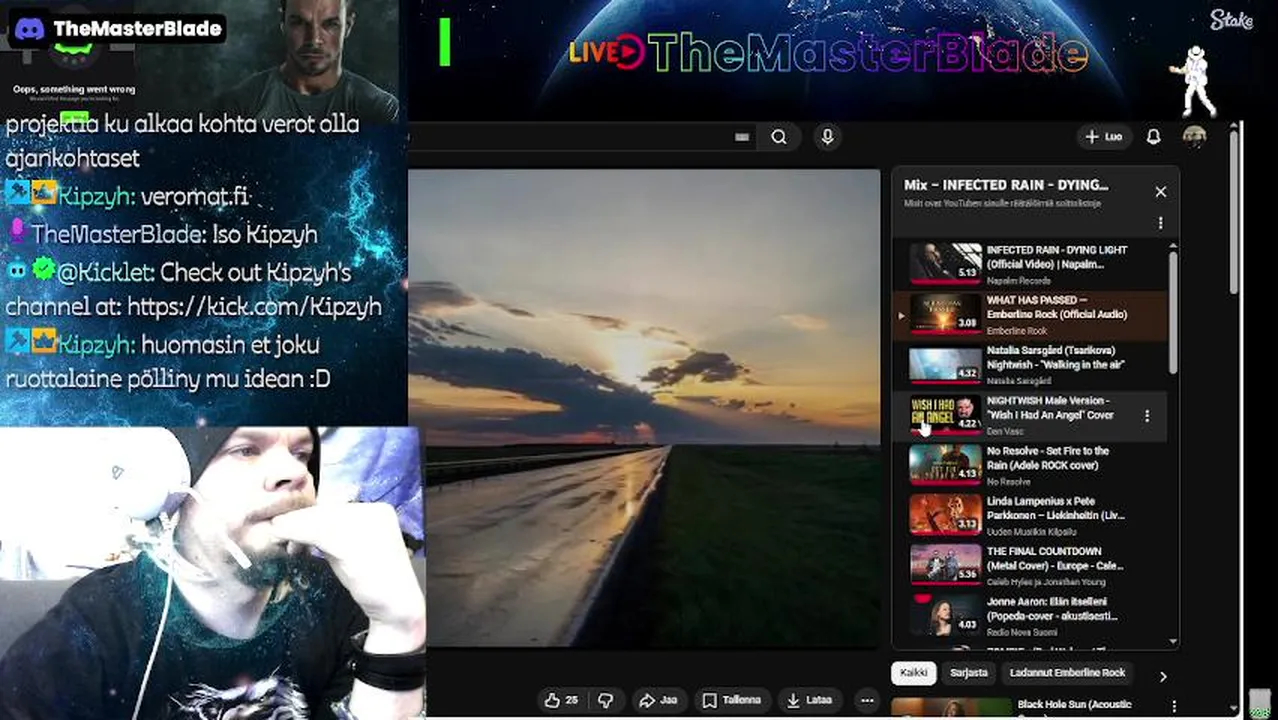
Task: Play INFECTED RAIN - DYING LIGHT thumbnail
Action: click(945, 263)
